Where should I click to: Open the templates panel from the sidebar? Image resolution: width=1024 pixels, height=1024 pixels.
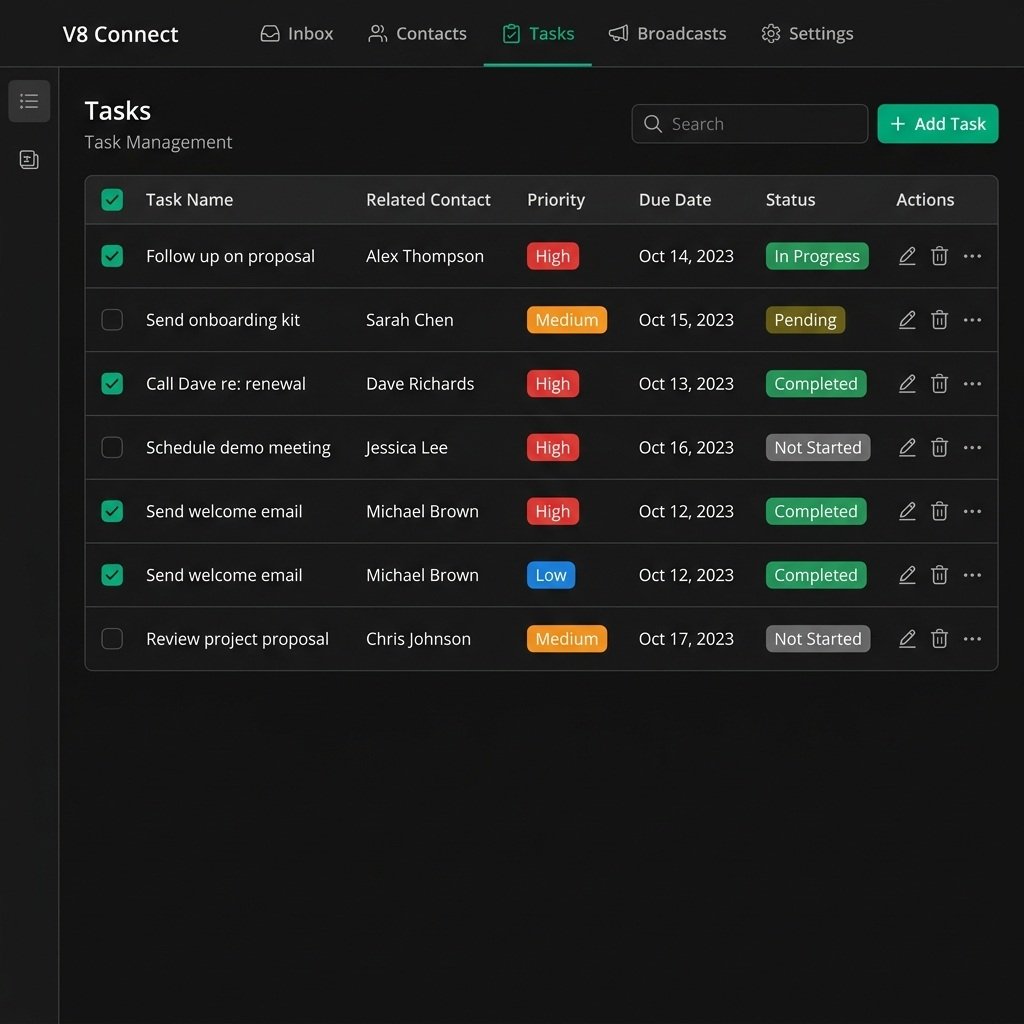pyautogui.click(x=29, y=159)
